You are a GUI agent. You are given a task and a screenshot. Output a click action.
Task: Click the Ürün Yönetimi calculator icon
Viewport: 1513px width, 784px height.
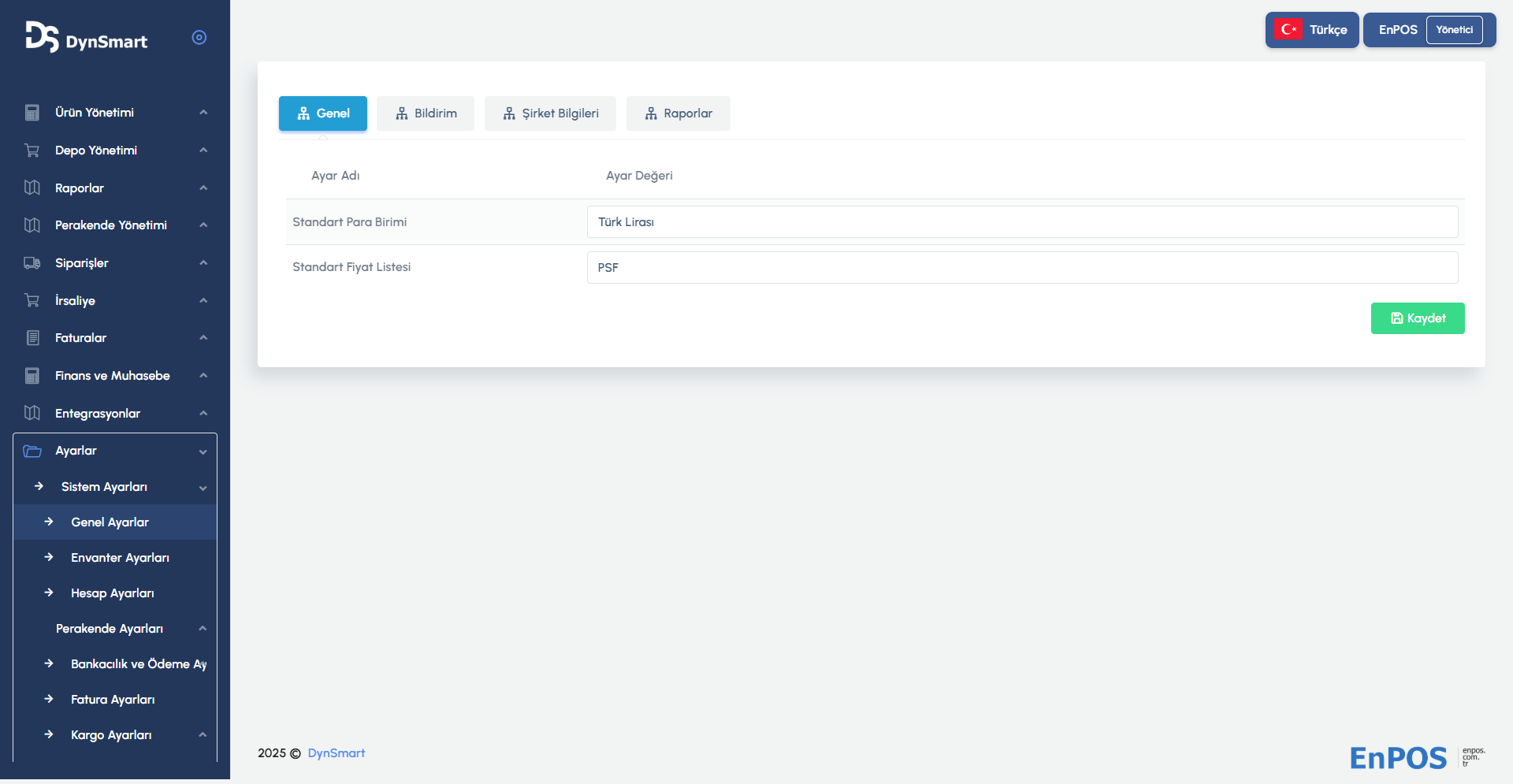click(x=32, y=113)
